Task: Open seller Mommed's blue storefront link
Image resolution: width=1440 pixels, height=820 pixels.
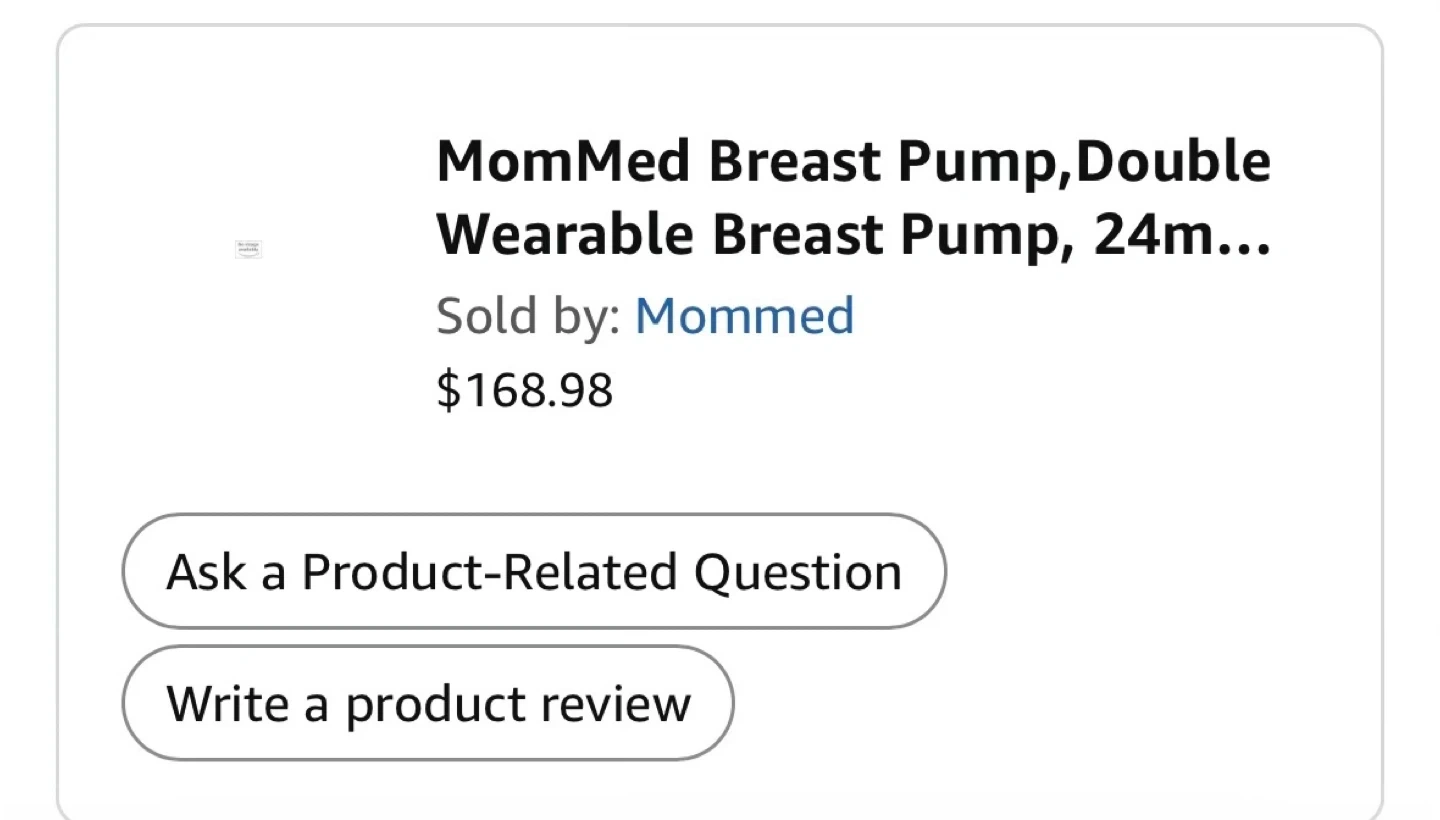Action: [x=744, y=316]
